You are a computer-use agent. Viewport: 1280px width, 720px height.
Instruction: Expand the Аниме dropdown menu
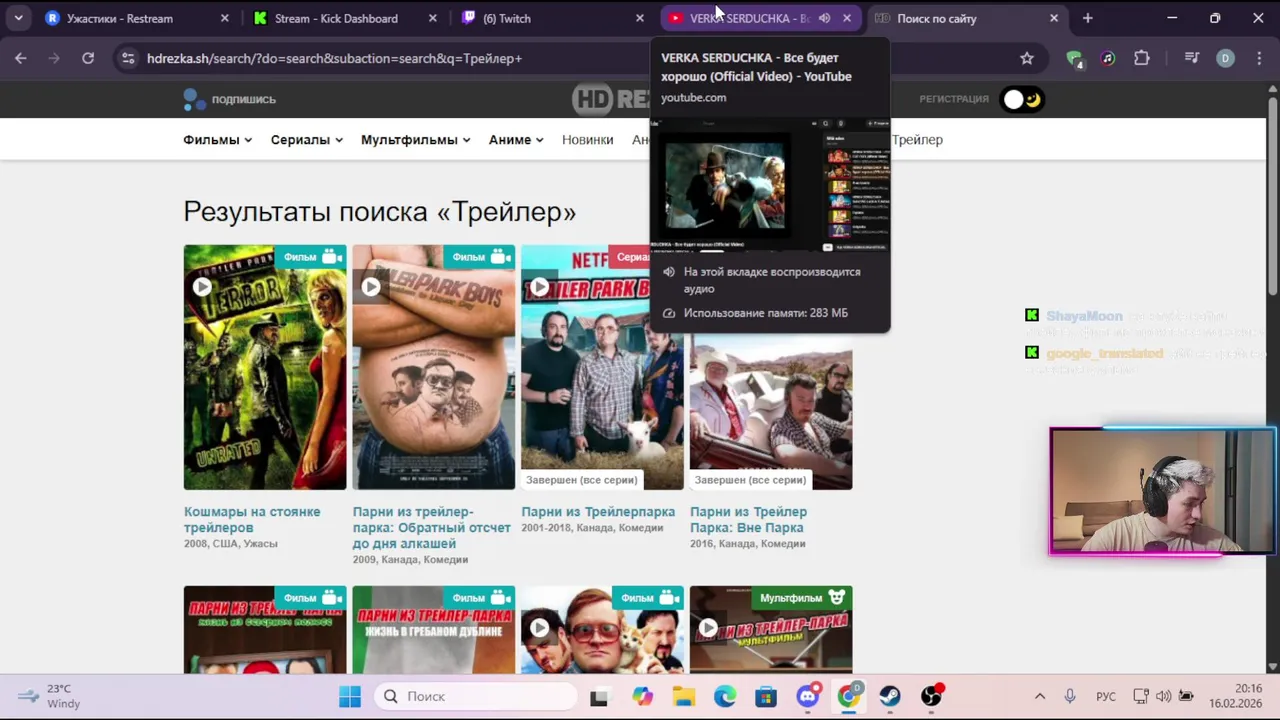[x=516, y=140]
